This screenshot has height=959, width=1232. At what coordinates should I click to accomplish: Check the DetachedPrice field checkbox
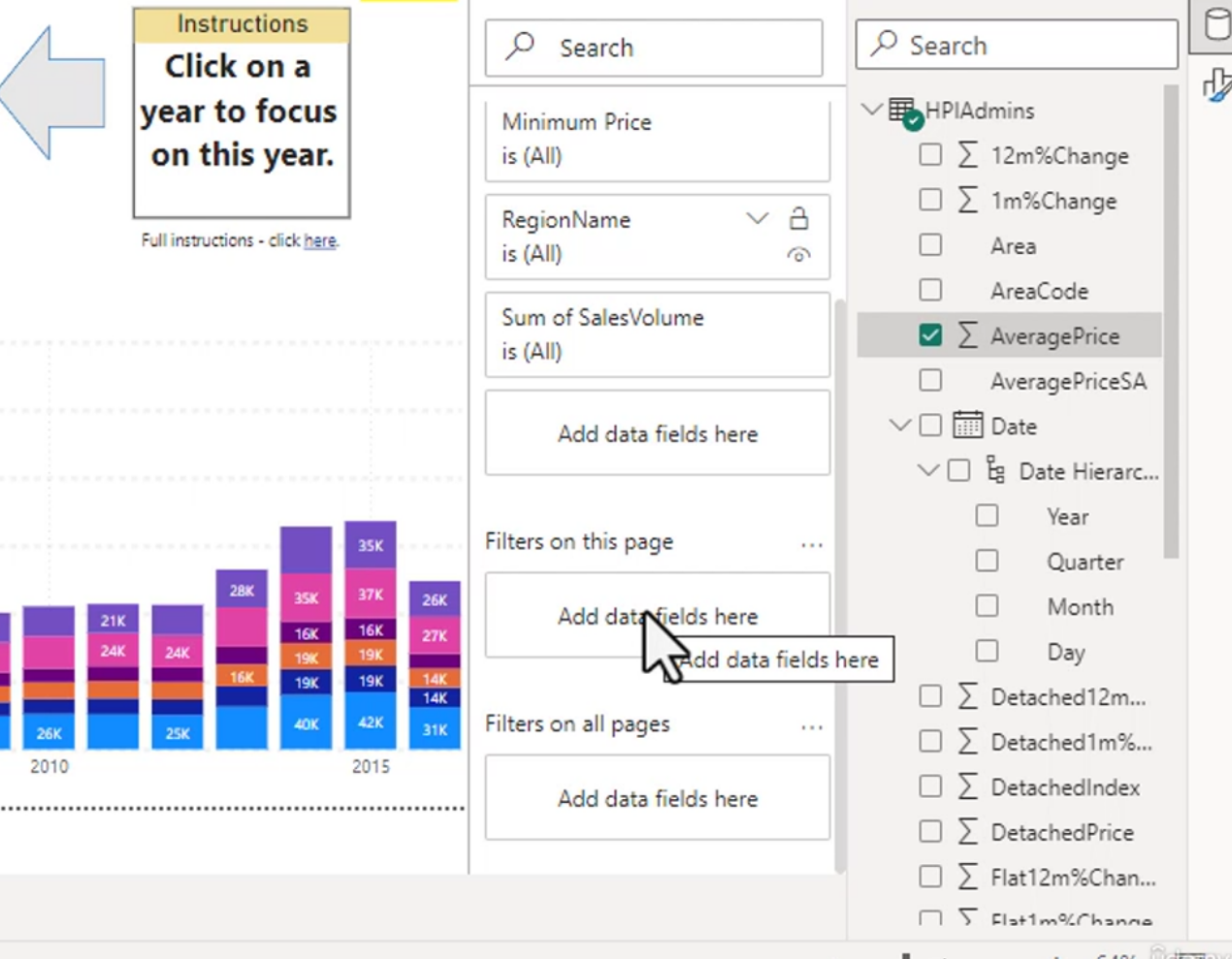930,831
